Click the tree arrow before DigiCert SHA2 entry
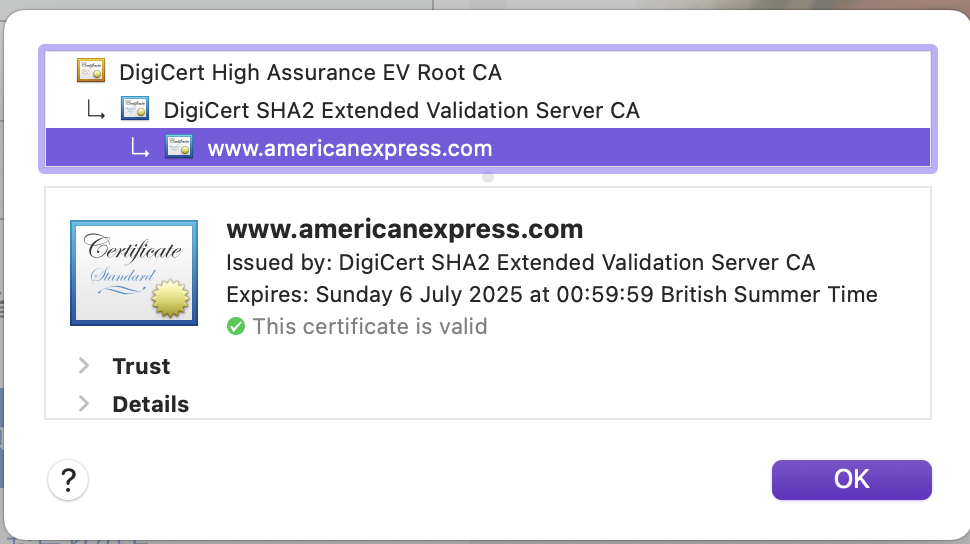Image resolution: width=970 pixels, height=544 pixels. [96, 110]
